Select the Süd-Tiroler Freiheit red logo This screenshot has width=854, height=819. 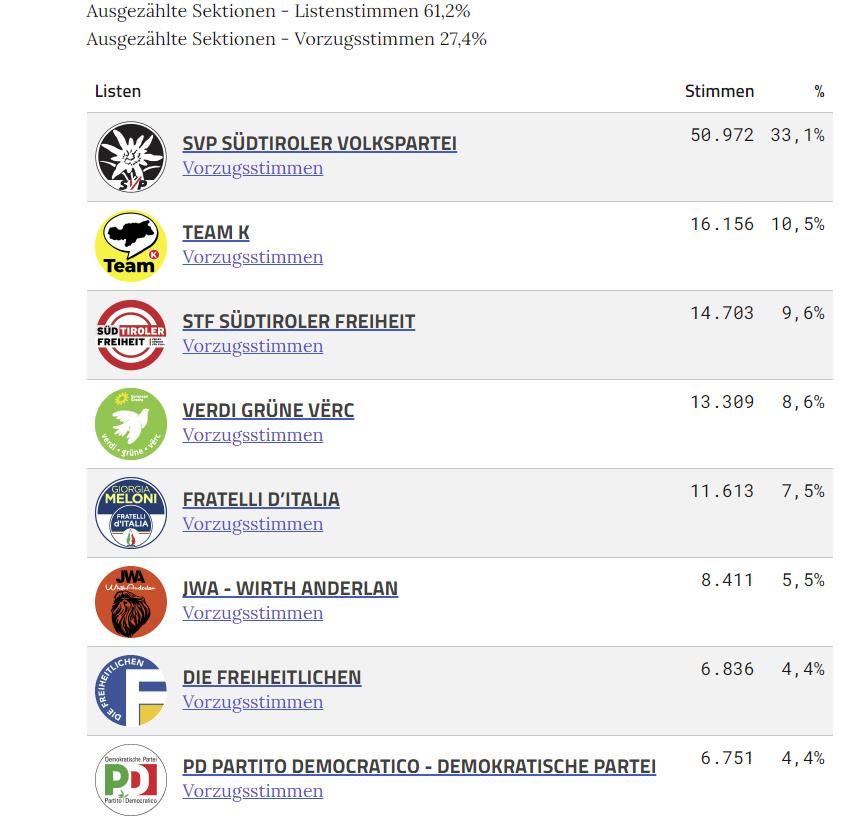(x=131, y=335)
